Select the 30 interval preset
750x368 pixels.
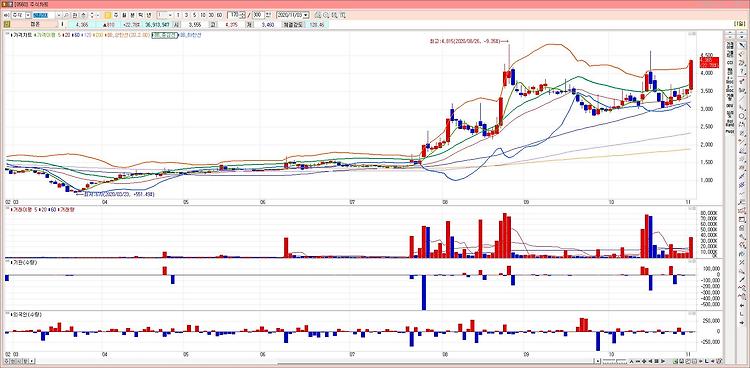(x=211, y=15)
